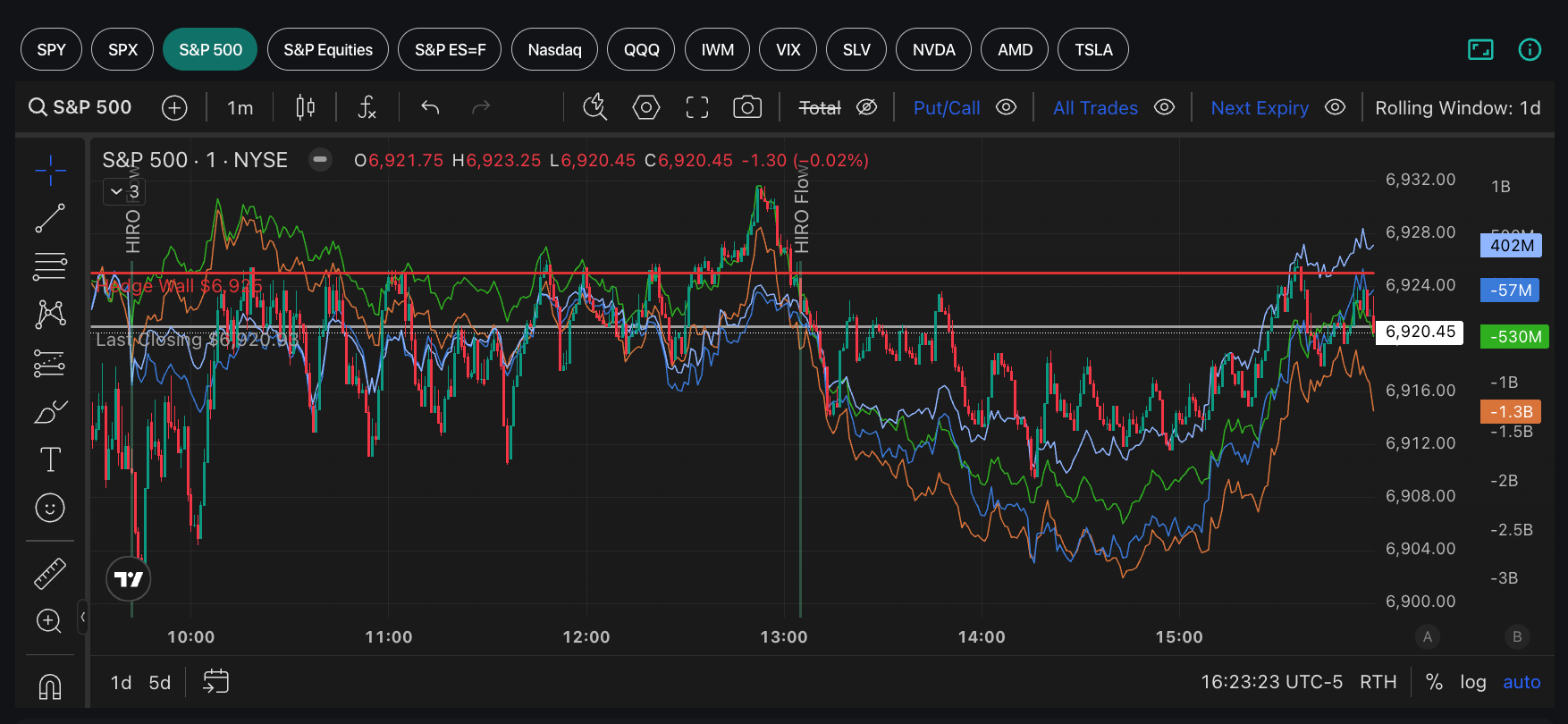Switch to the VIX tab
This screenshot has width=1568, height=724.
pyautogui.click(x=788, y=49)
